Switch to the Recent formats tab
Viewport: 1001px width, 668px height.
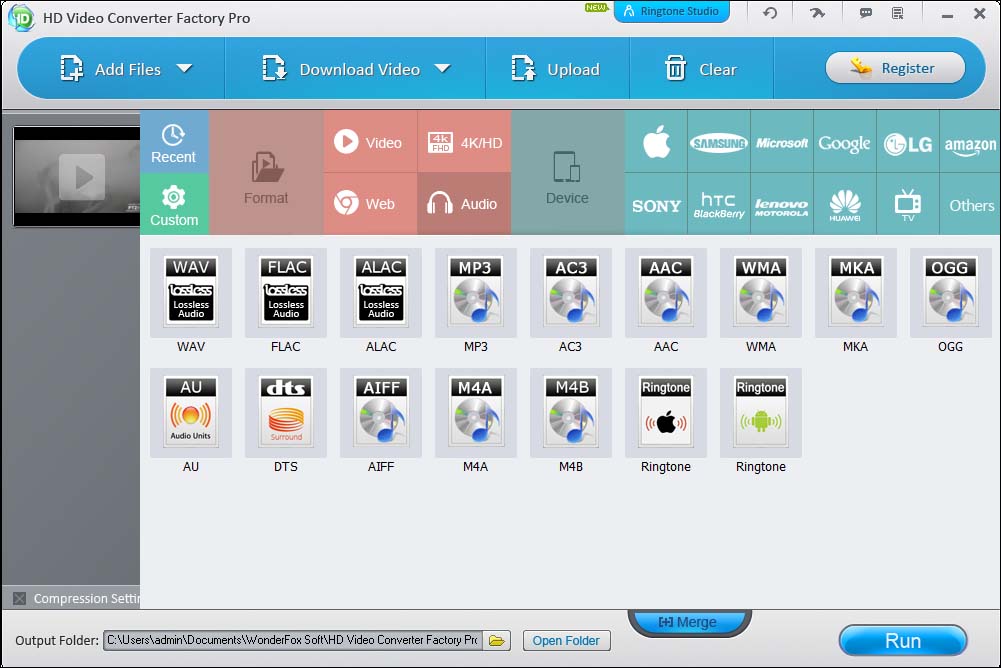coord(174,141)
